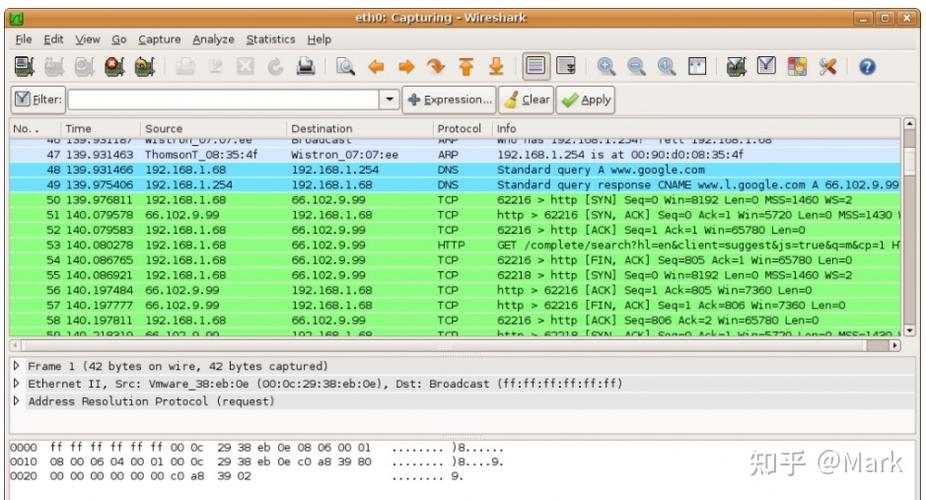Open the Capture menu

[159, 40]
